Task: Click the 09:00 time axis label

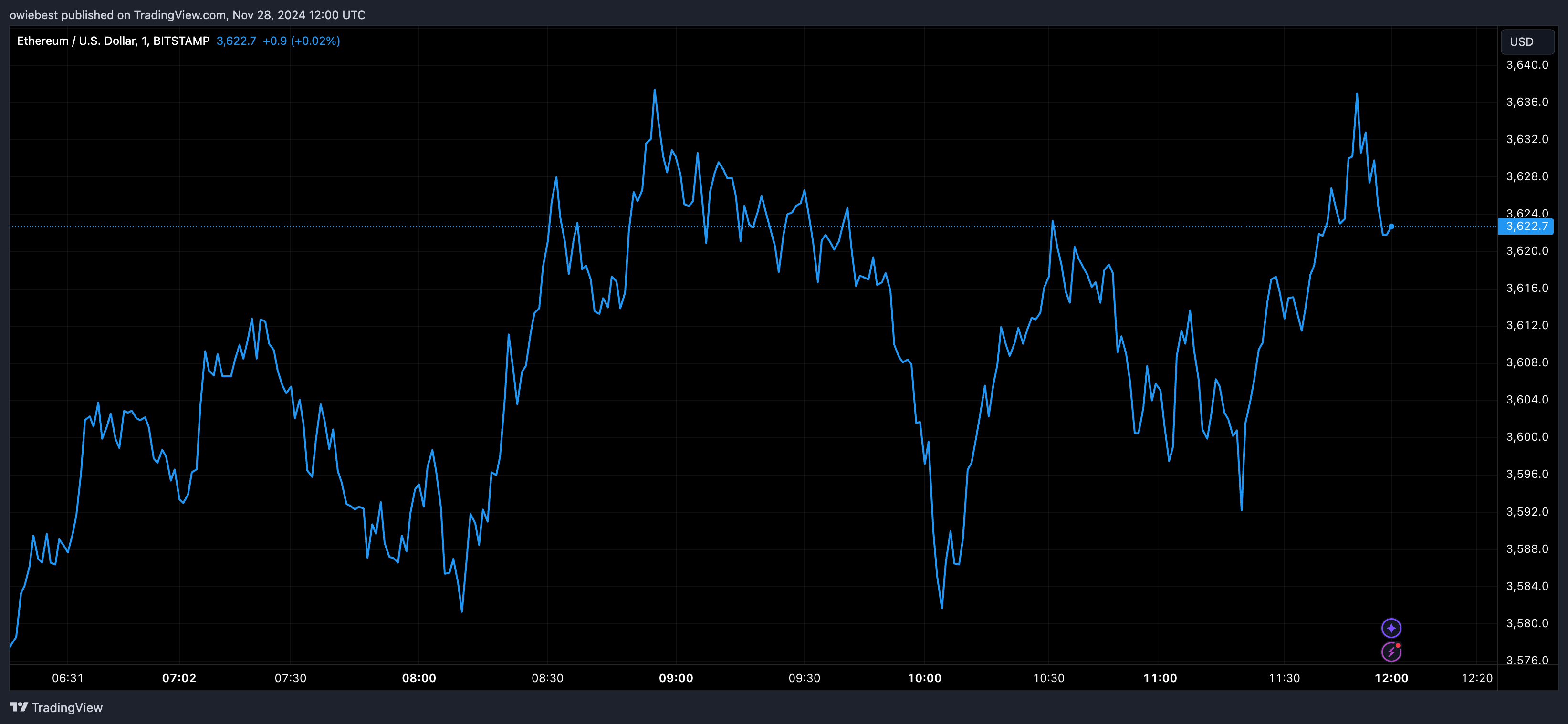Action: pos(676,678)
